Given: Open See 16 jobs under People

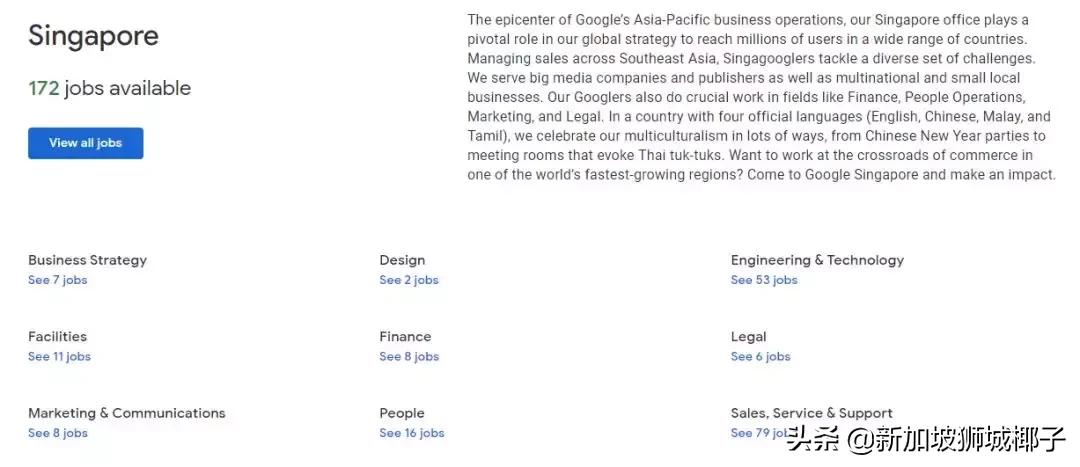Looking at the screenshot, I should coord(412,433).
